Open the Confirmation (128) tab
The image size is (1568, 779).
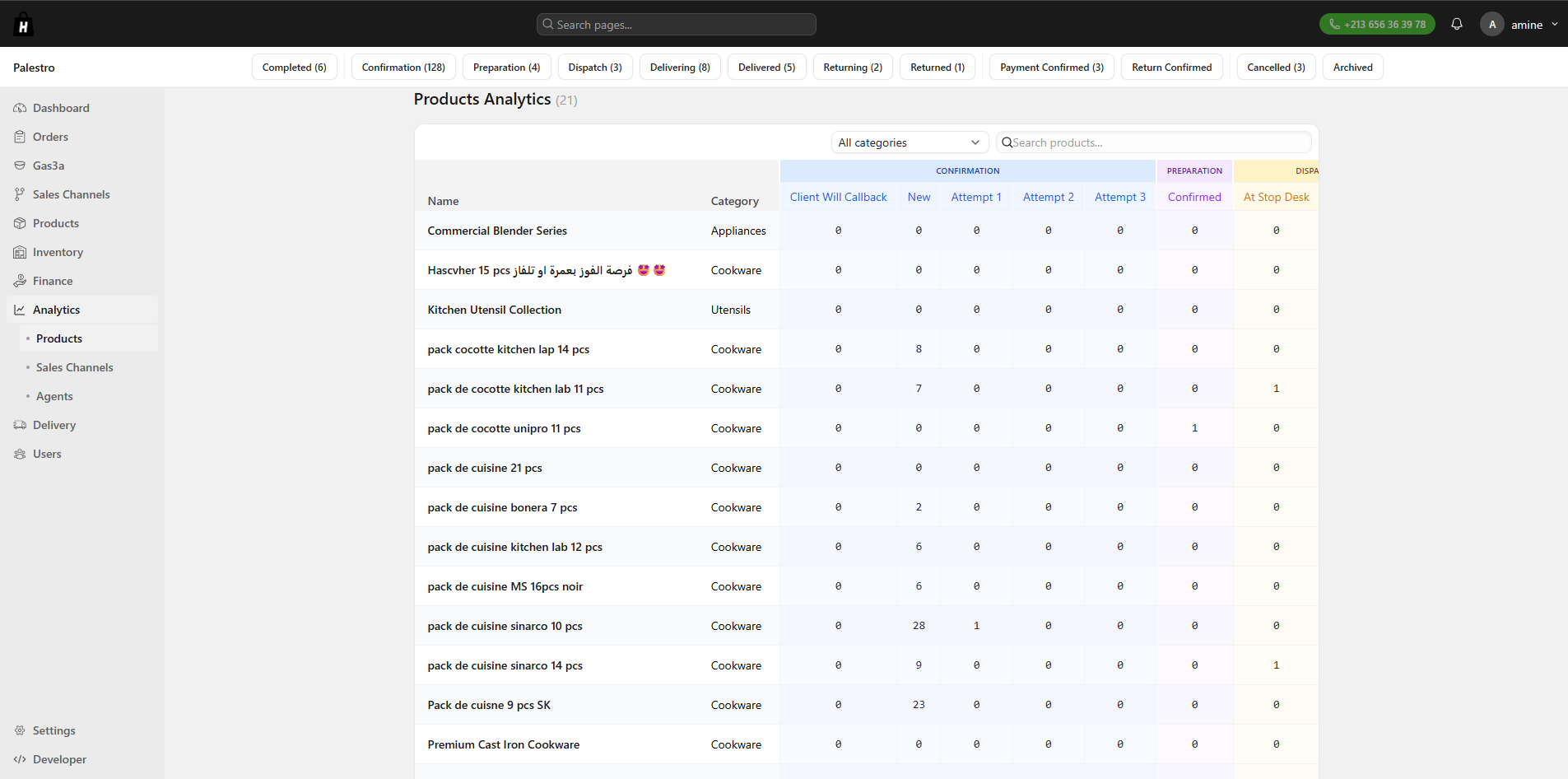pos(403,68)
